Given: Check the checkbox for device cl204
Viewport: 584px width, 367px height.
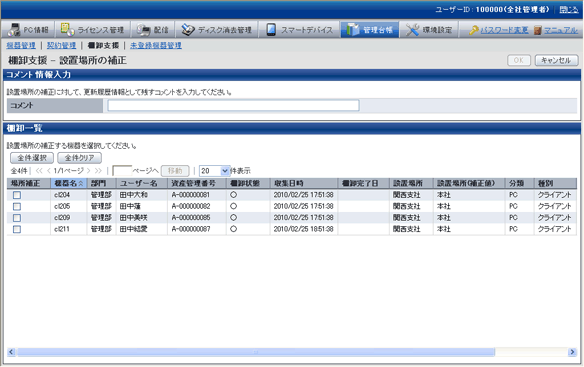Looking at the screenshot, I should (17, 195).
